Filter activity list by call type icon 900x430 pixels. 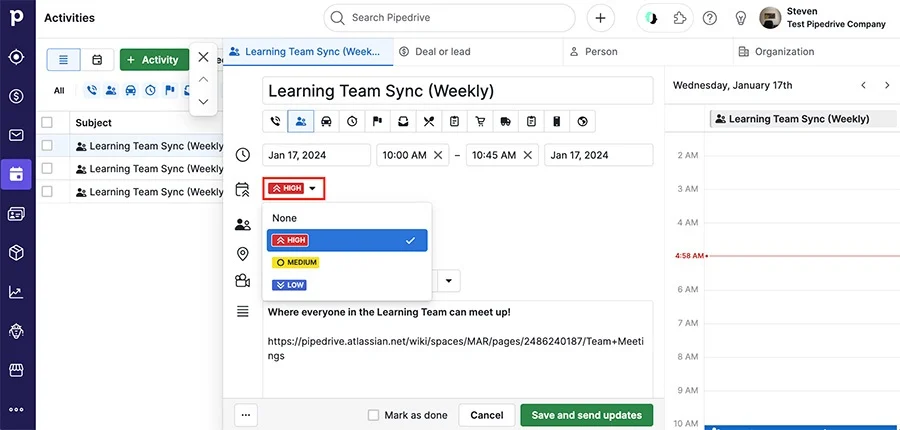point(92,90)
